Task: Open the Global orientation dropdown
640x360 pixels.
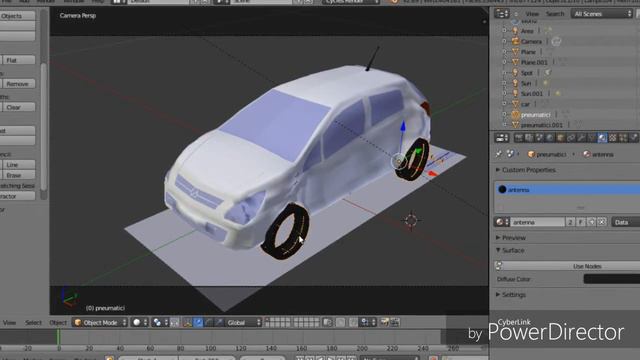Action: tap(243, 322)
